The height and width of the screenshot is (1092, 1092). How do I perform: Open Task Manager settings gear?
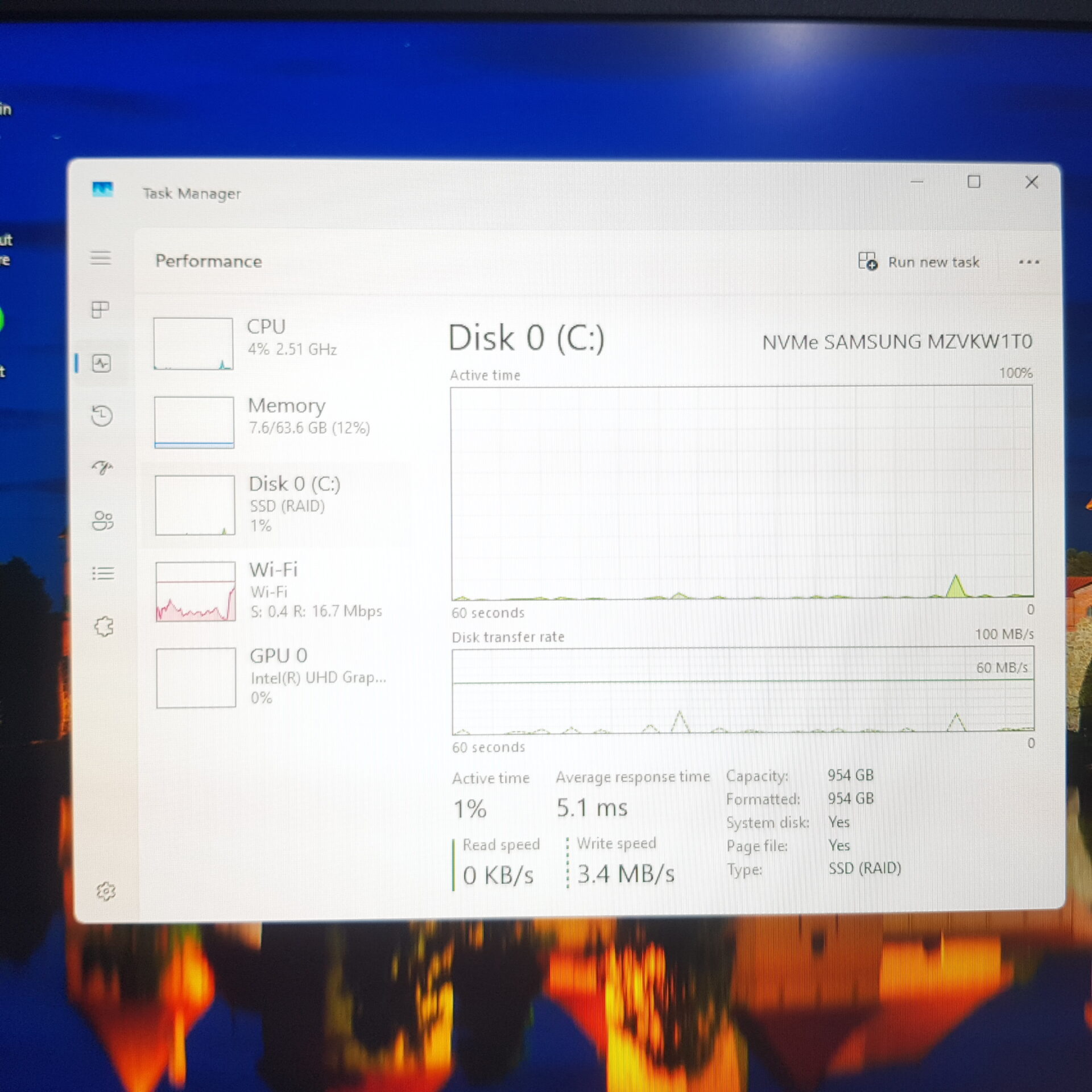tap(106, 891)
